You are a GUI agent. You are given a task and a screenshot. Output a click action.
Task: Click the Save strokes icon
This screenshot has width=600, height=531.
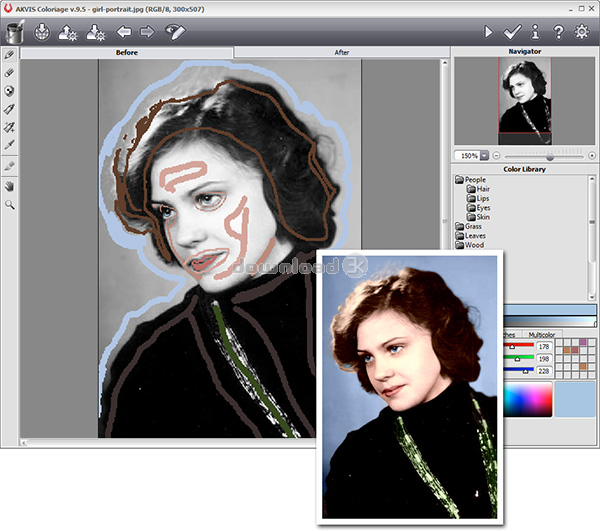click(x=97, y=32)
